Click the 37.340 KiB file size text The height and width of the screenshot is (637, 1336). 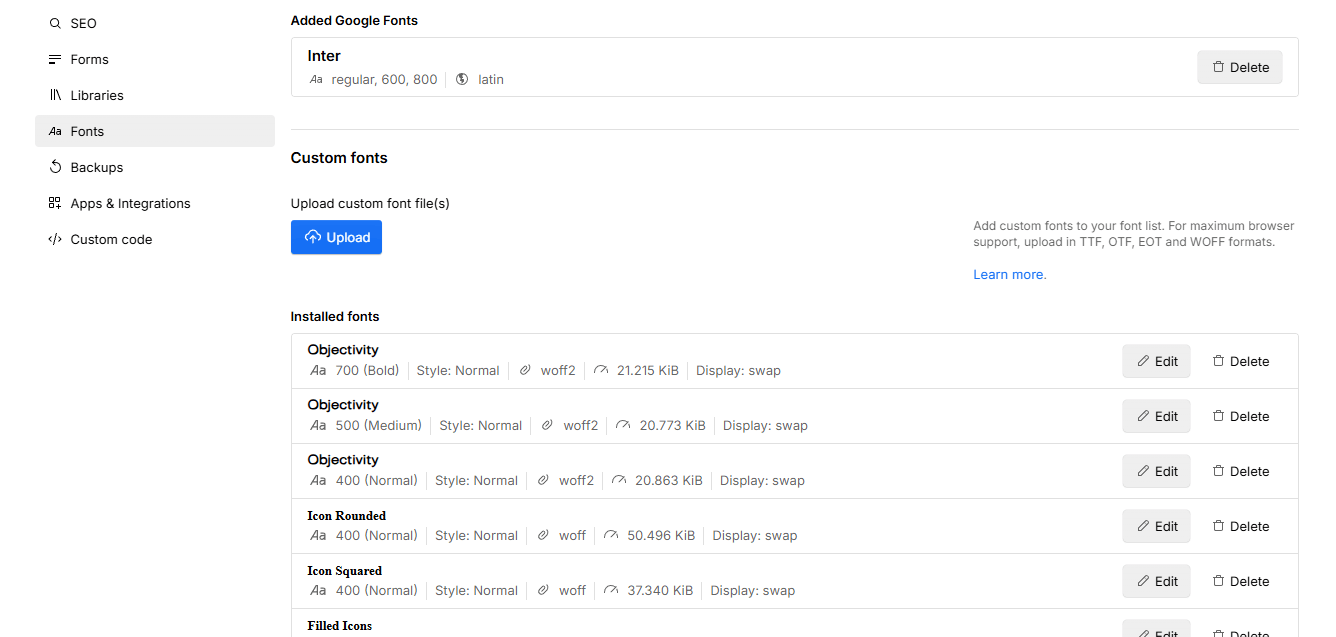pyautogui.click(x=660, y=590)
